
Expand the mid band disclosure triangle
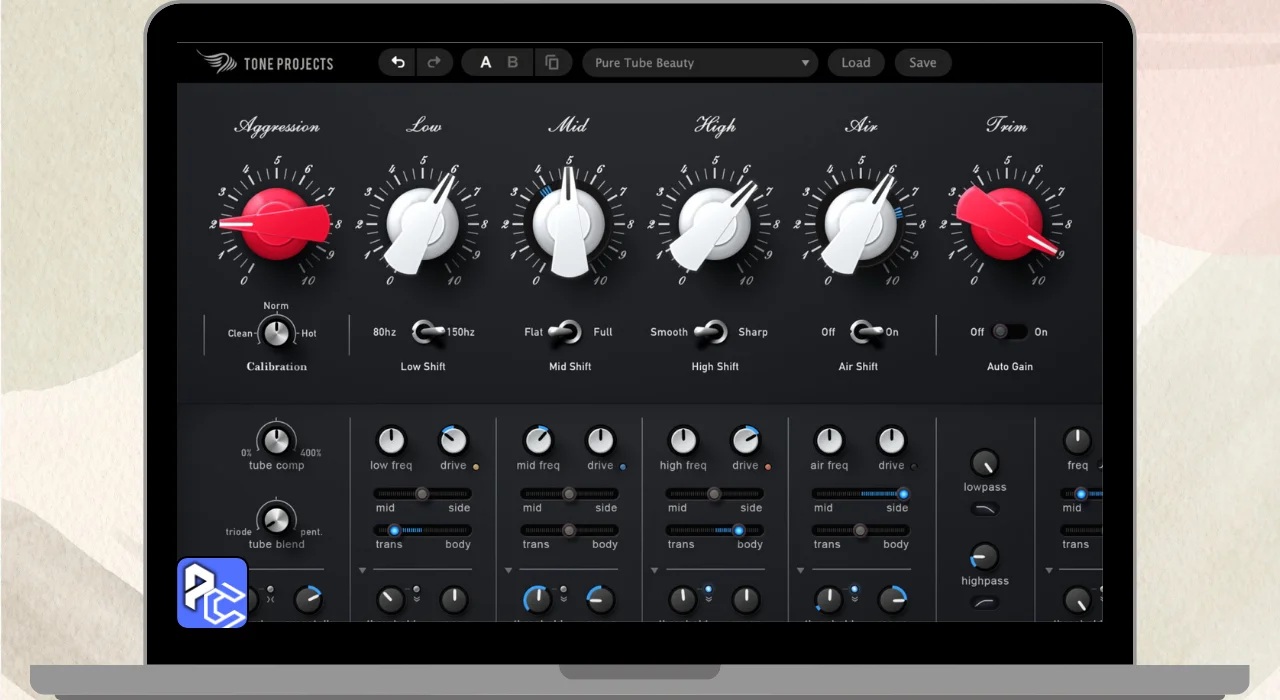[x=509, y=571]
